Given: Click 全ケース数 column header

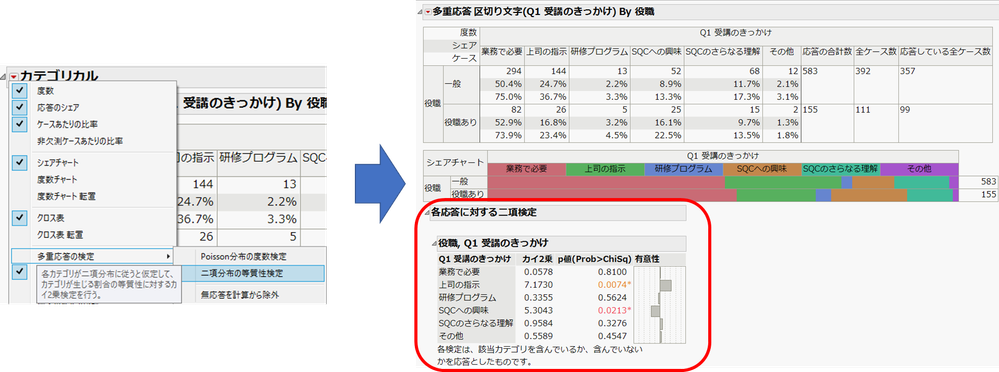Looking at the screenshot, I should [x=876, y=51].
